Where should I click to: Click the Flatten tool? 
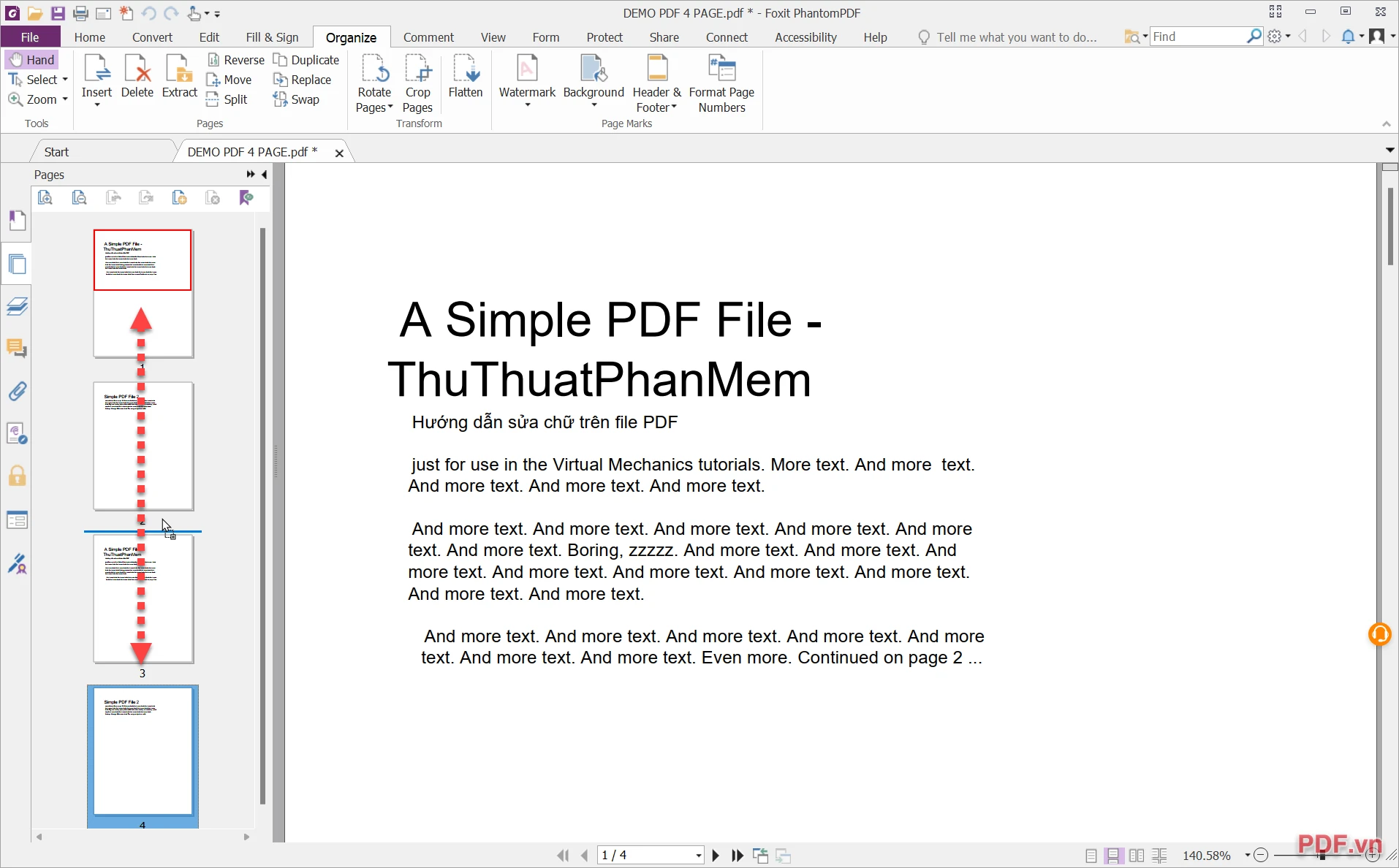click(x=466, y=76)
